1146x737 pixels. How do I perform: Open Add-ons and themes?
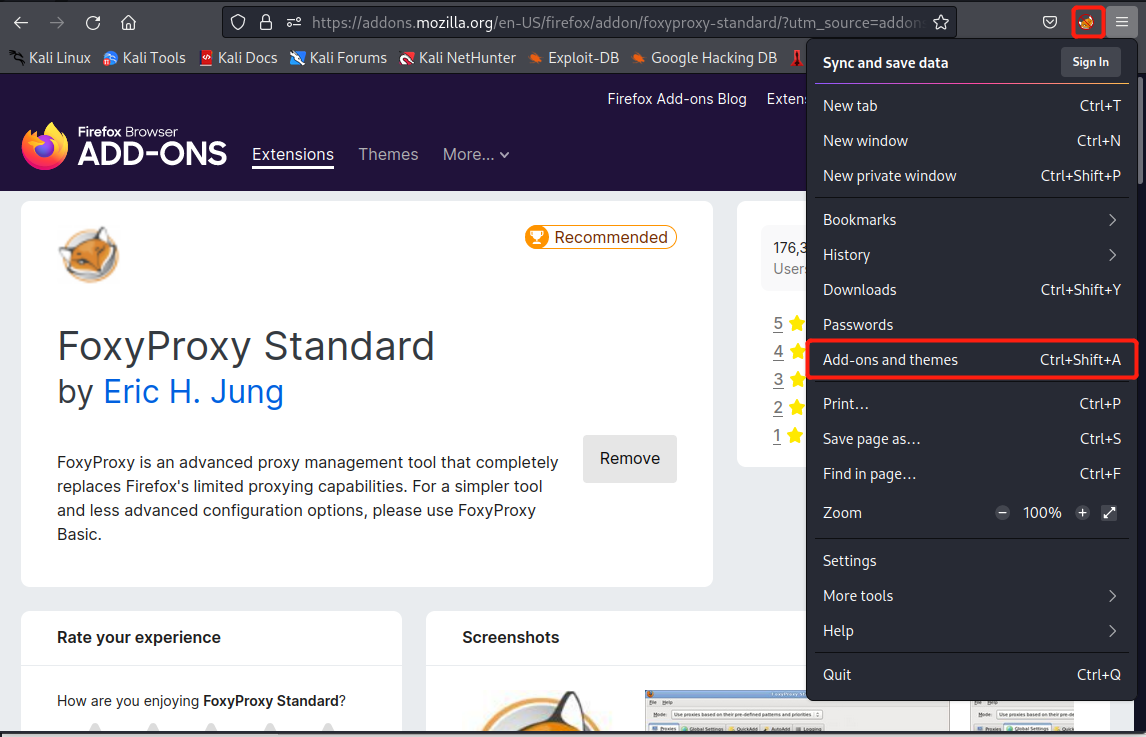(x=971, y=359)
